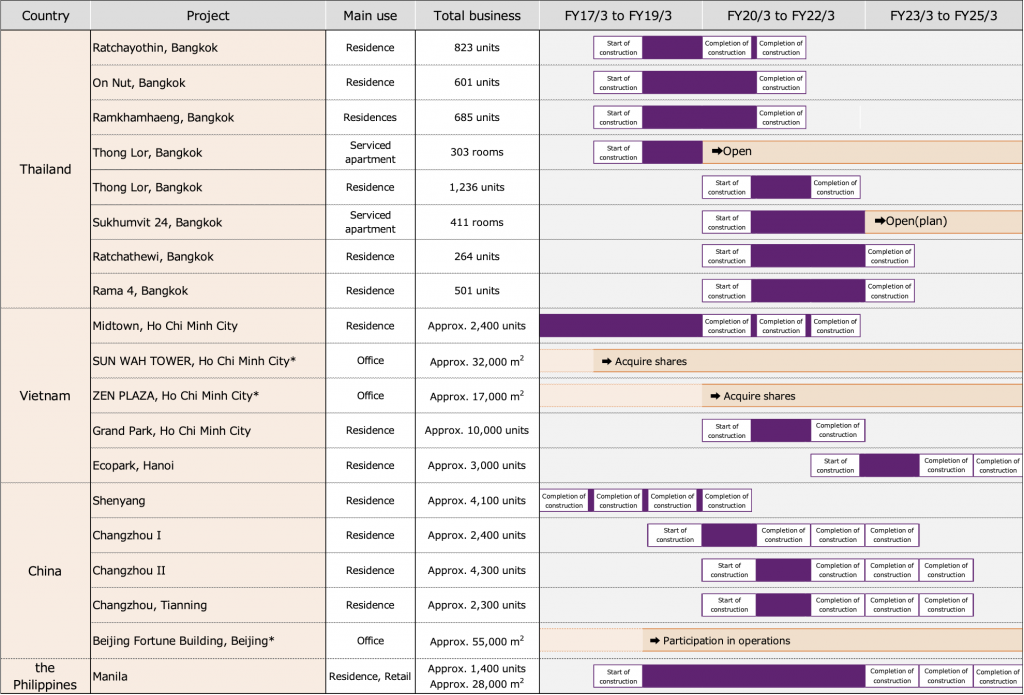
Task: Click the "Participation in operations" bar
Action: tap(833, 641)
